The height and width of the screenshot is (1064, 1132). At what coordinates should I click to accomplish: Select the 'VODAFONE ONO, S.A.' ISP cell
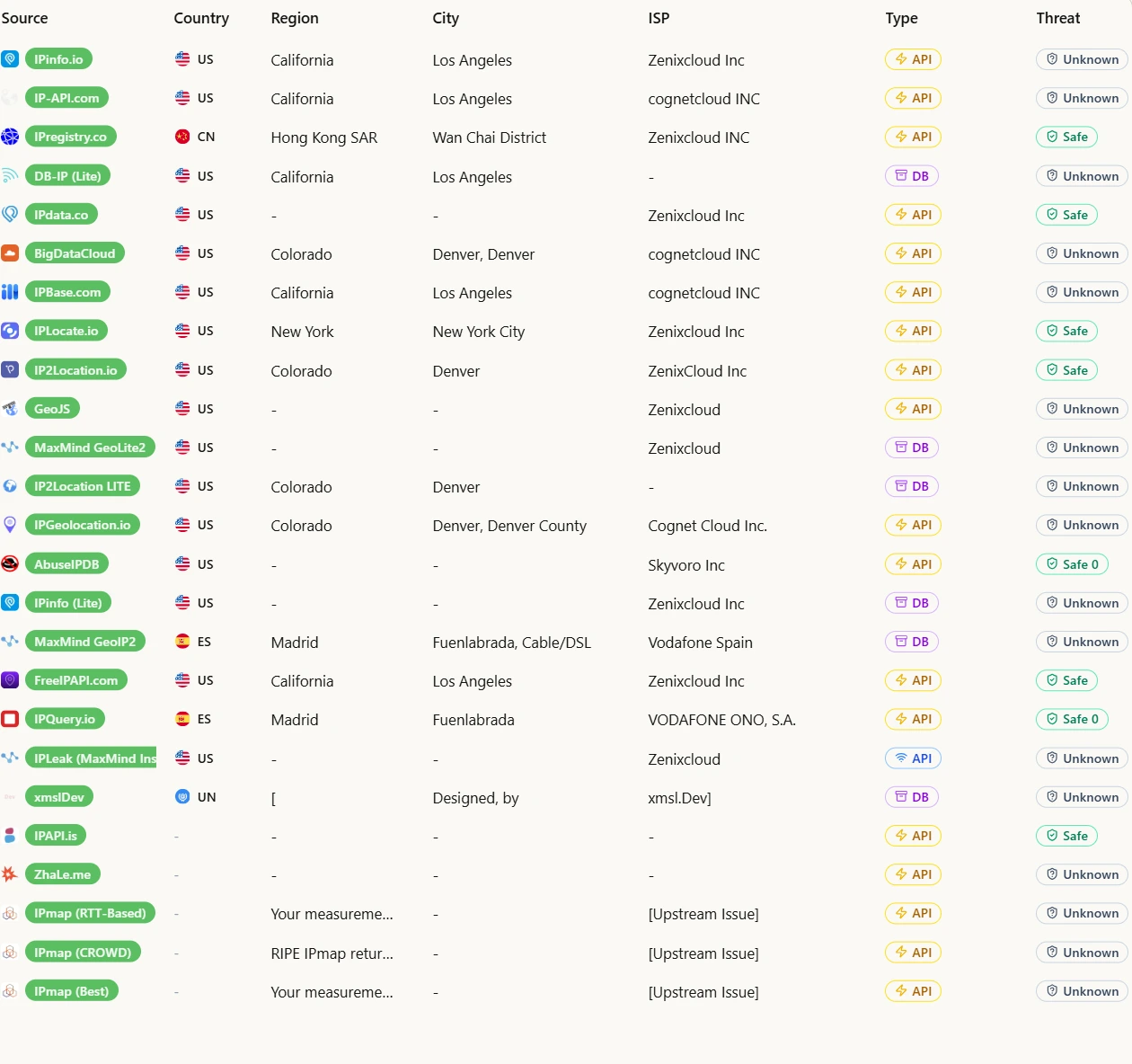722,720
